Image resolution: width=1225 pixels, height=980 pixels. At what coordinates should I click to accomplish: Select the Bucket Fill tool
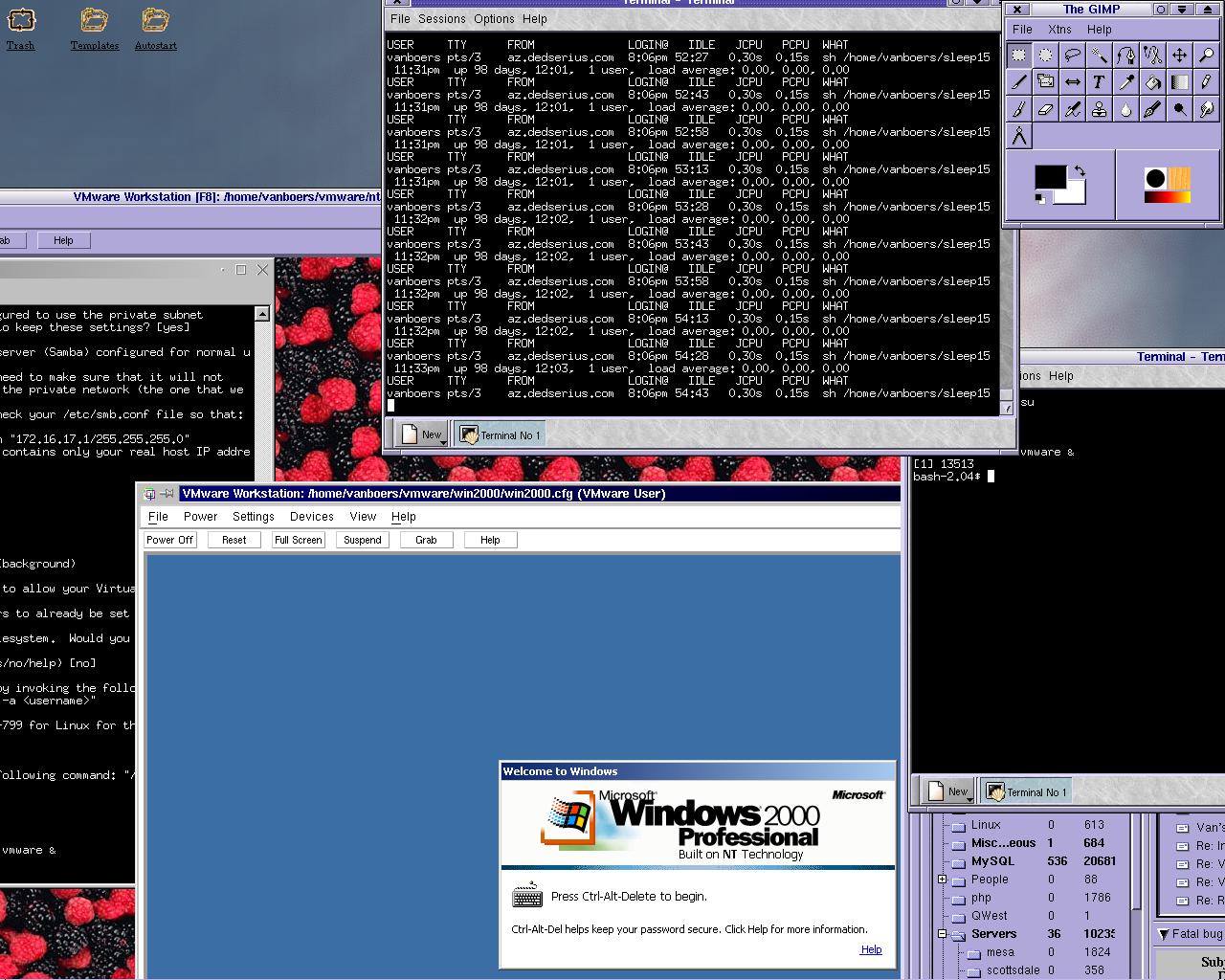pos(1153,82)
